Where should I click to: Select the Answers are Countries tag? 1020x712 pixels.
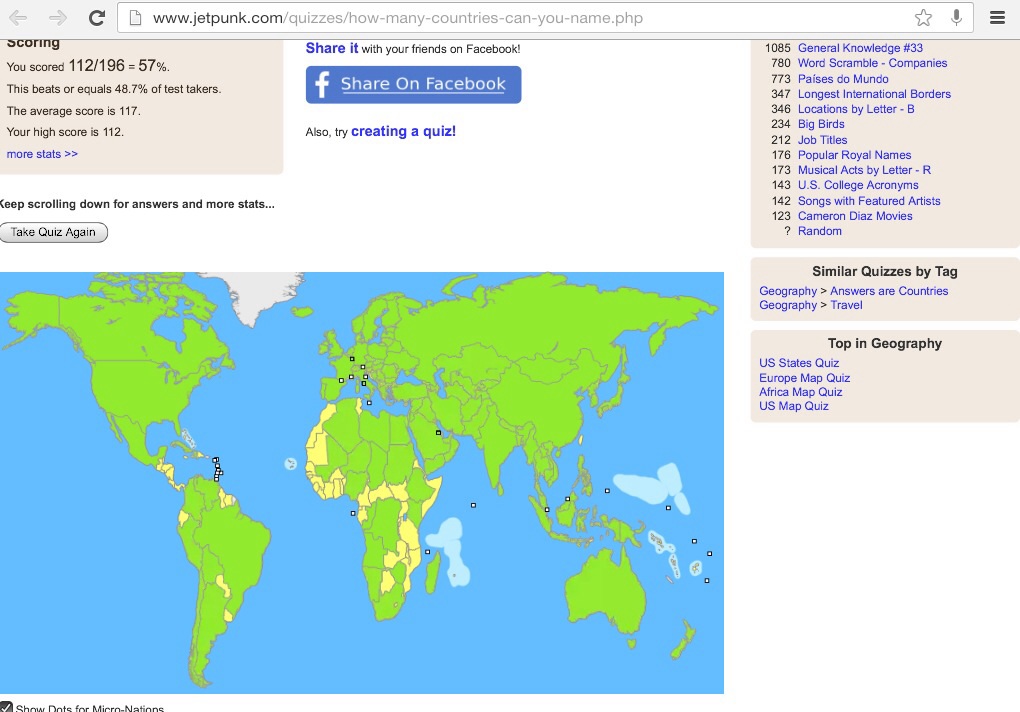[x=889, y=291]
